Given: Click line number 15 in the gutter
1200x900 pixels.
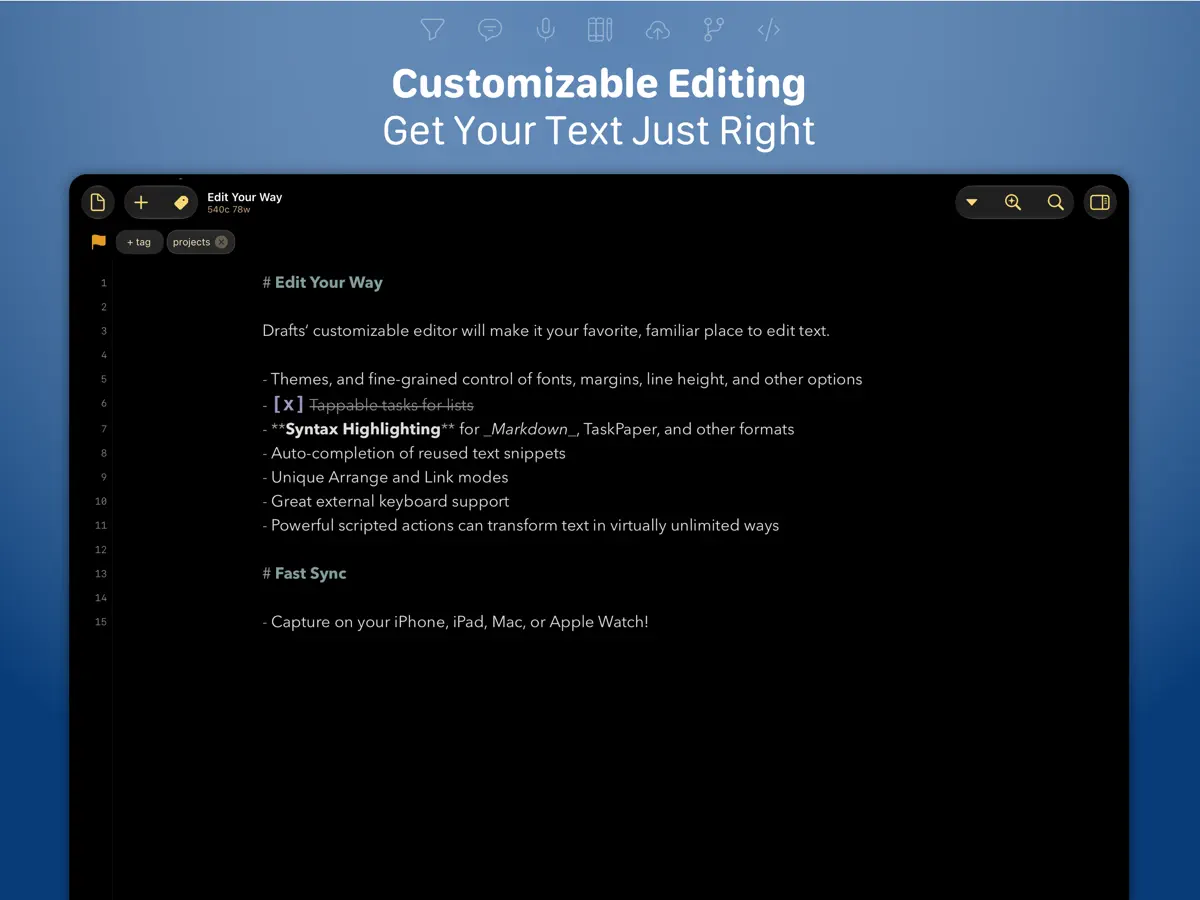Looking at the screenshot, I should [x=101, y=622].
